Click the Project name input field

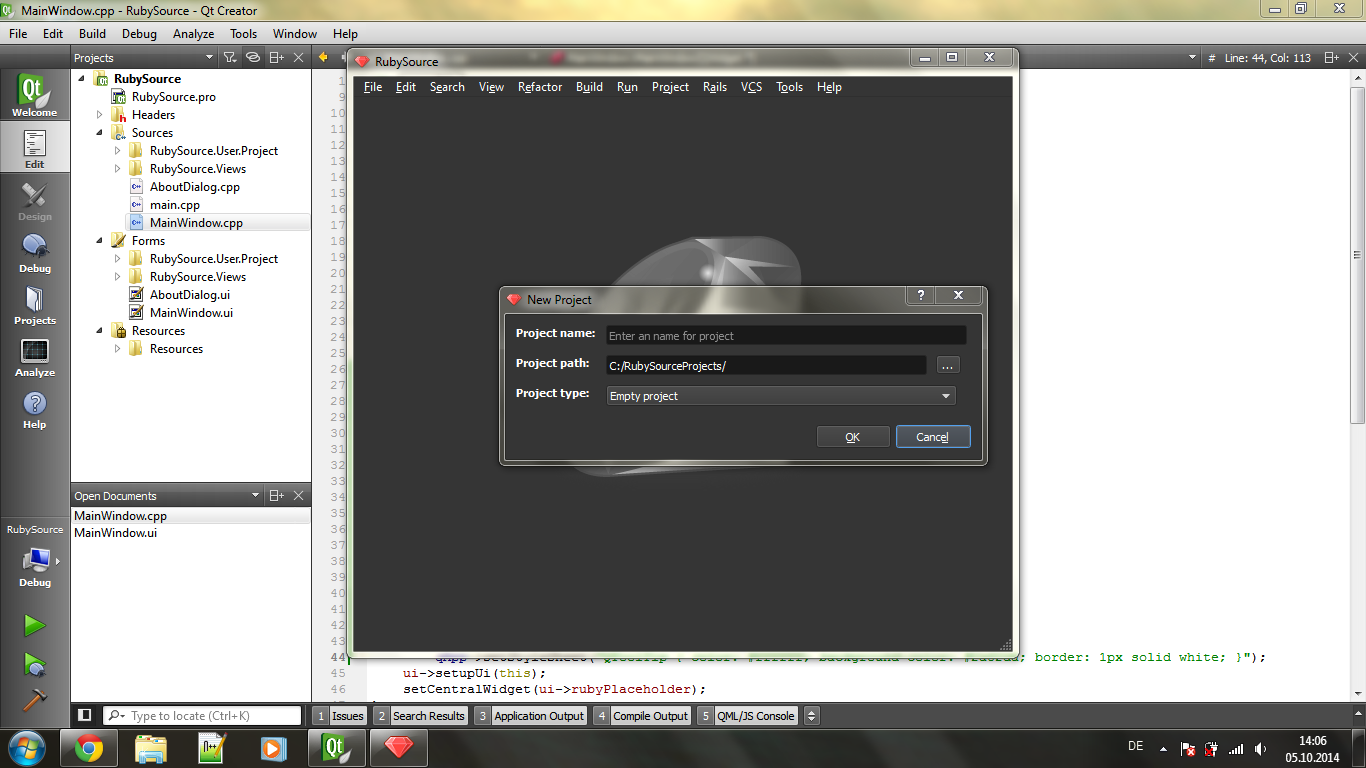(786, 336)
